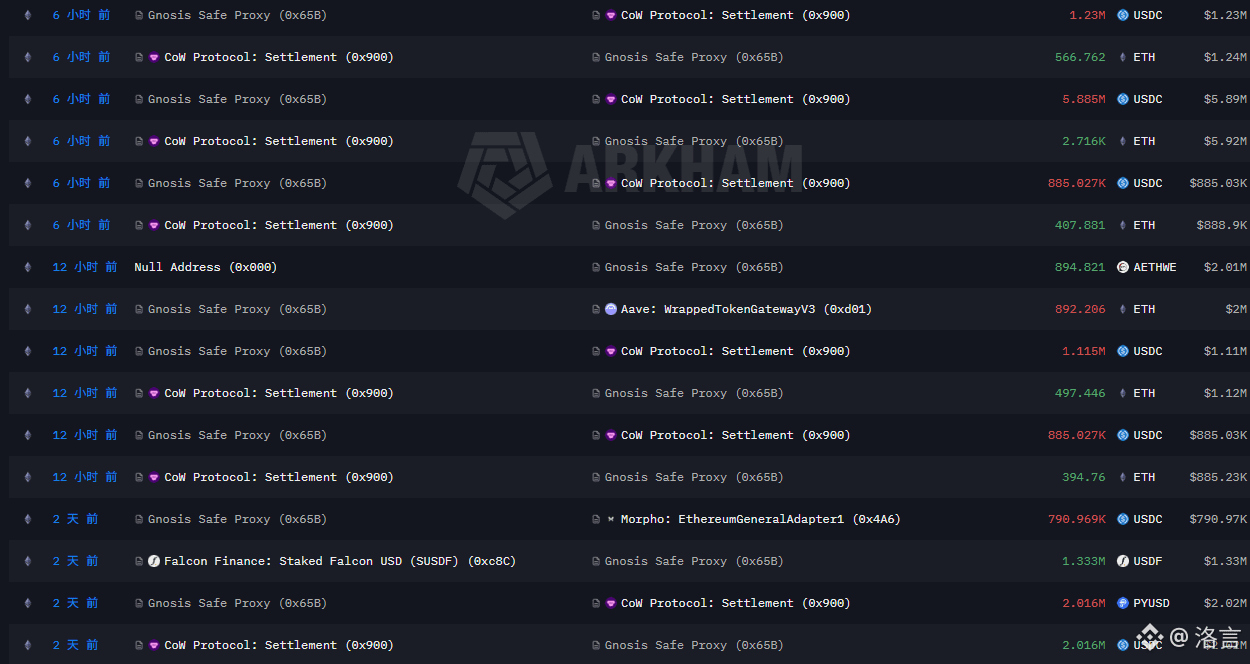This screenshot has height=664, width=1250.
Task: Click the $790.97K USD value
Action: (1218, 519)
